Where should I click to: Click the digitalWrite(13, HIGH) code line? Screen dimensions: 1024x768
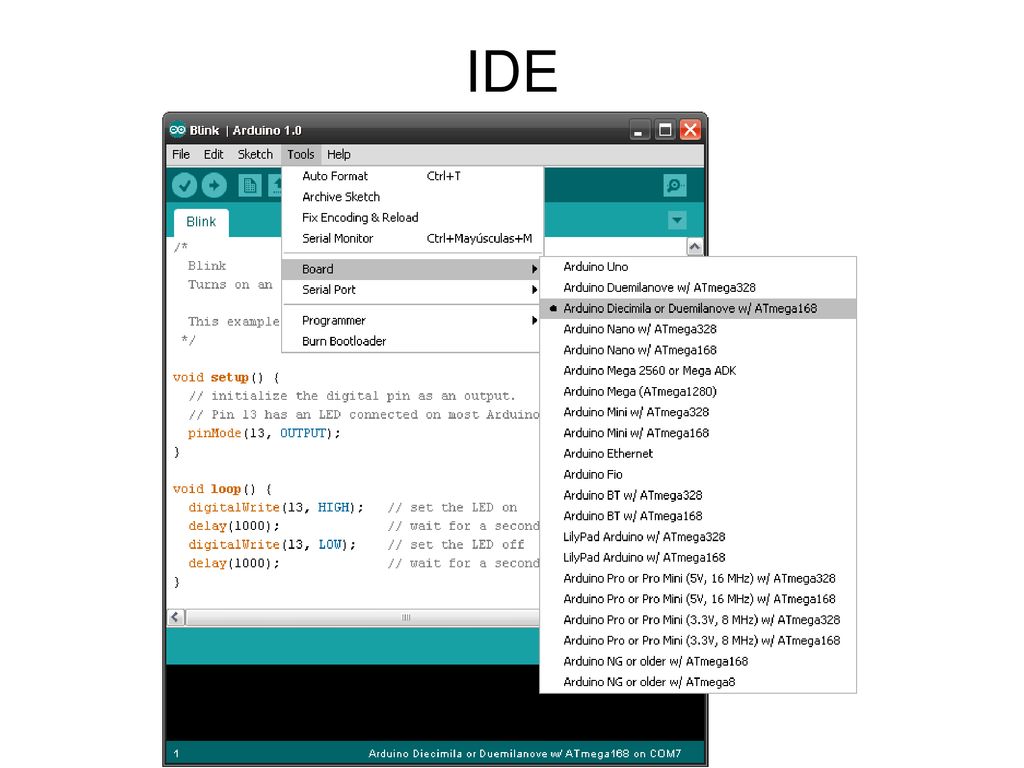click(x=276, y=507)
